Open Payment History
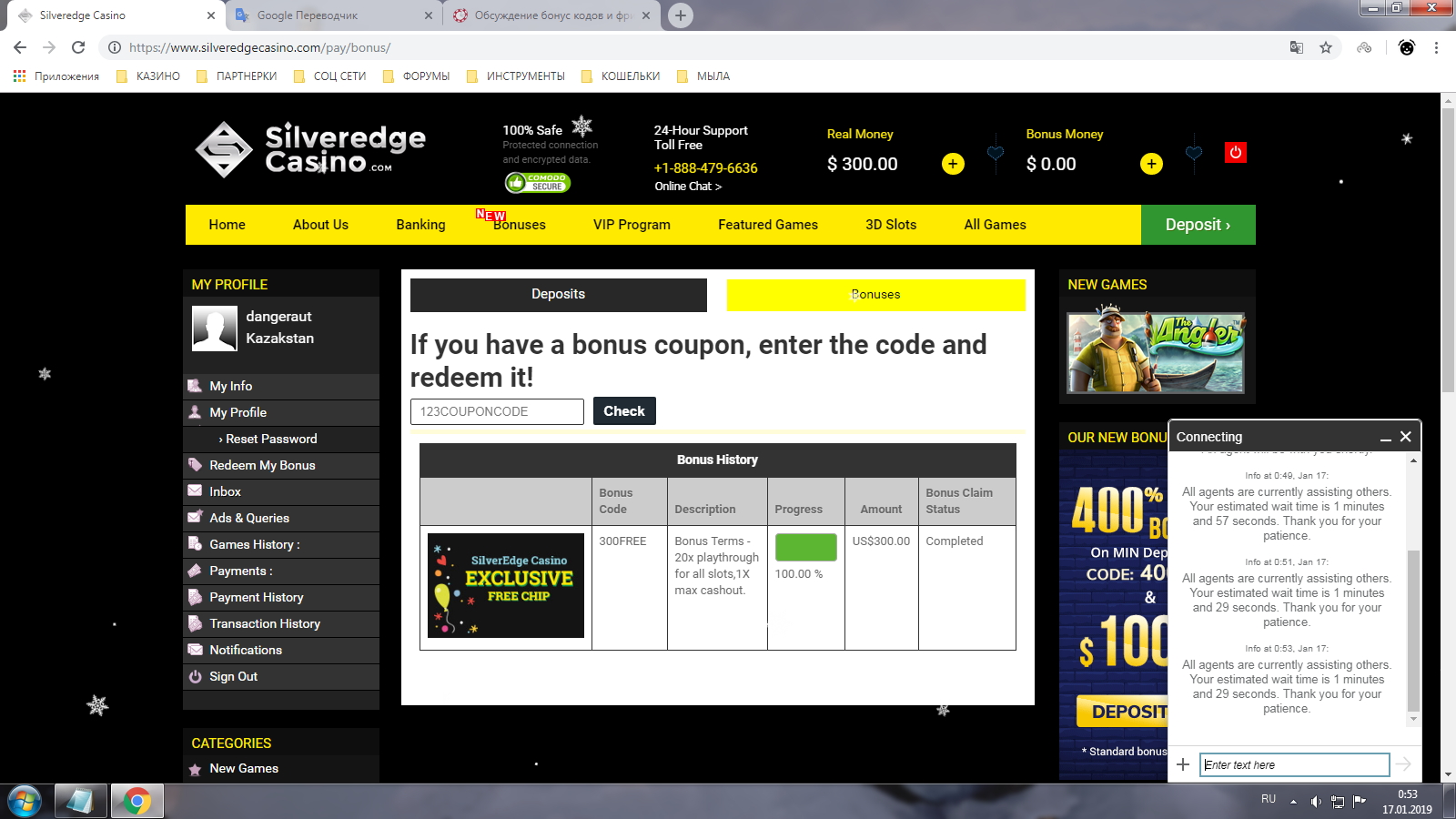Screen dimensions: 1456x819 click(x=281, y=597)
